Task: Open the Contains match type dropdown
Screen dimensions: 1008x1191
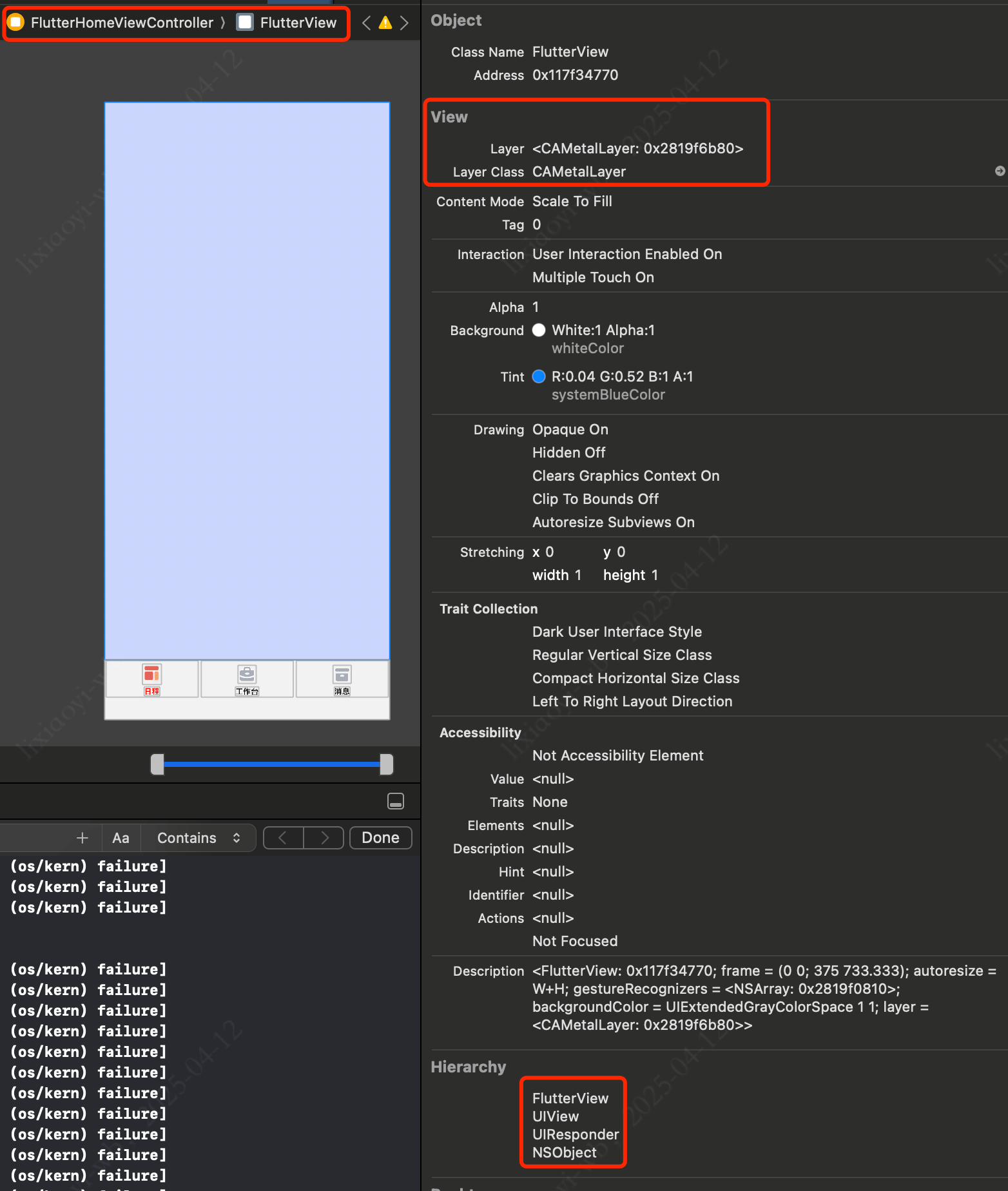Action: (198, 838)
